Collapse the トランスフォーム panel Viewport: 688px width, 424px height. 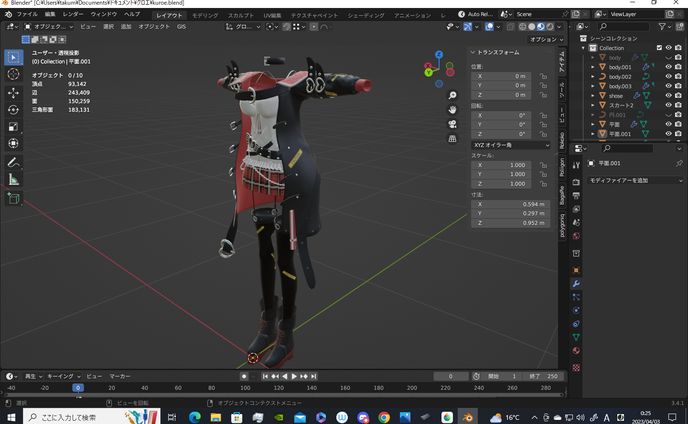(473, 52)
